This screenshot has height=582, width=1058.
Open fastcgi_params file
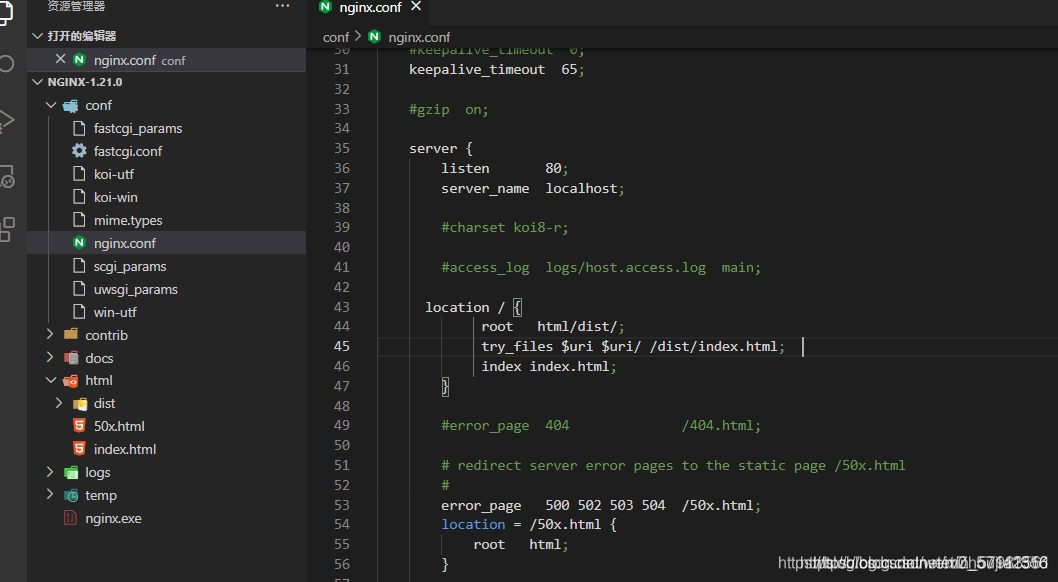point(138,128)
